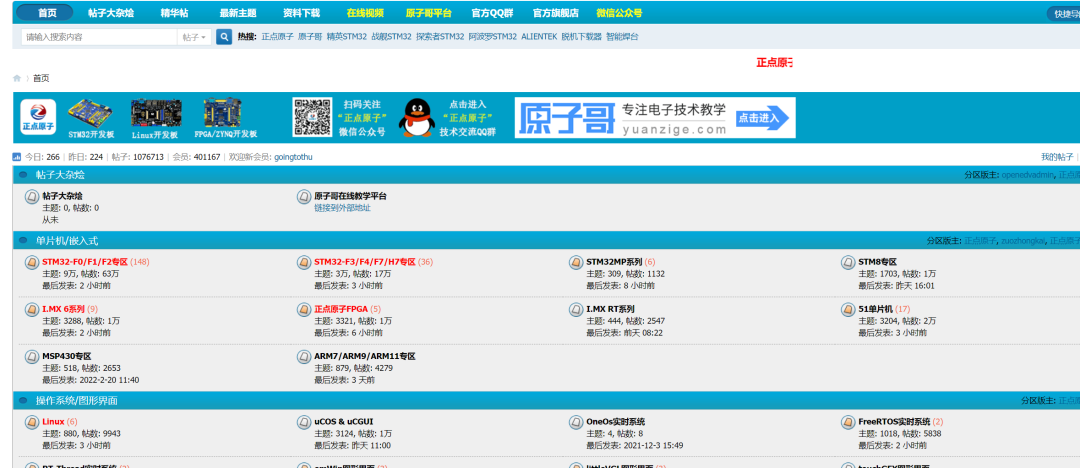Click the forum icon beside 原子哥在线教学平台
This screenshot has width=1080, height=468.
tap(304, 197)
